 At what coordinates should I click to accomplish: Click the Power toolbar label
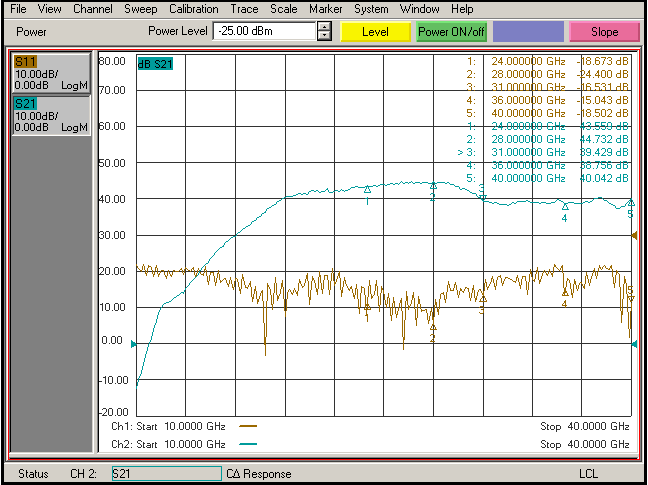tap(31, 32)
